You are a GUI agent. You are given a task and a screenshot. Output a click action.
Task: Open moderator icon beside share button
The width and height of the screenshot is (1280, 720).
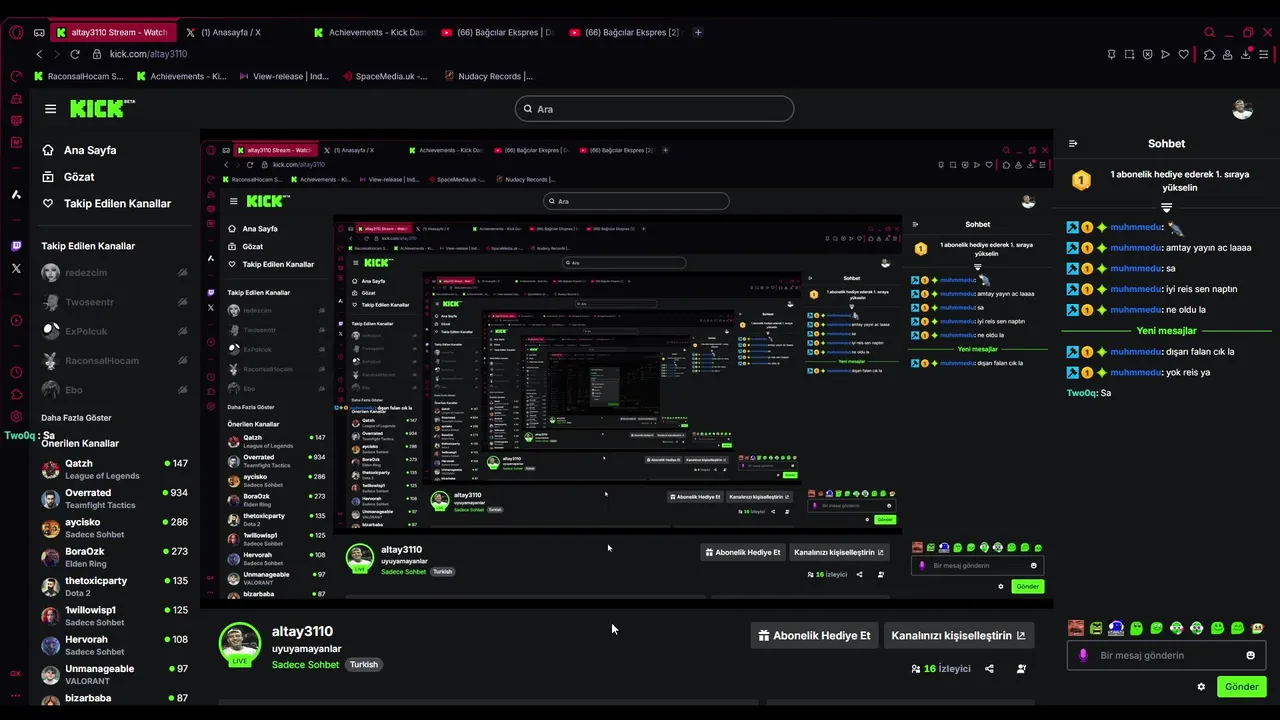tap(1021, 668)
